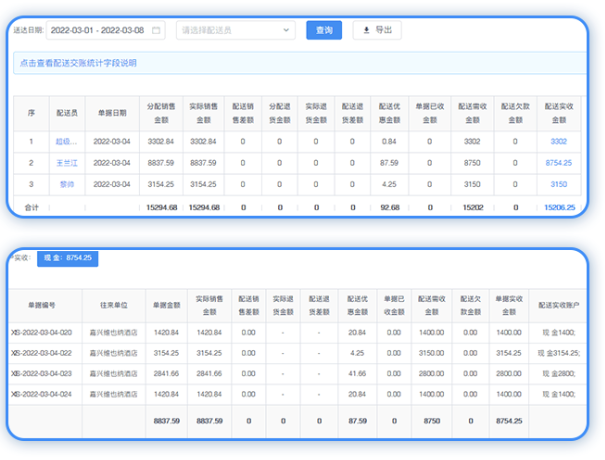Click the calendar icon in date field
605x460 pixels.
coord(156,30)
